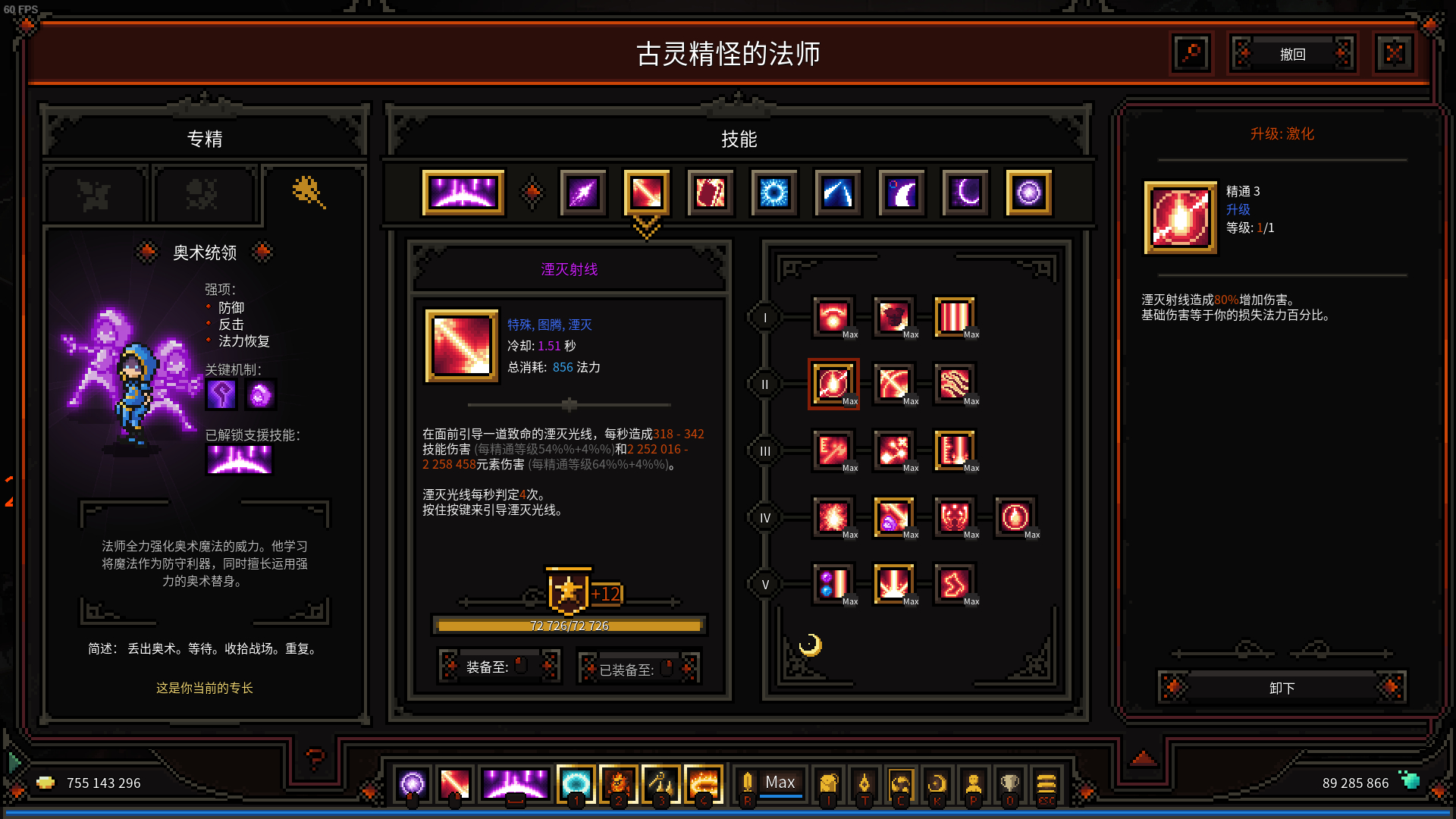Screen dimensions: 1456x819
Task: Select the fourth upgrade node in tier IV
Action: point(1015,517)
